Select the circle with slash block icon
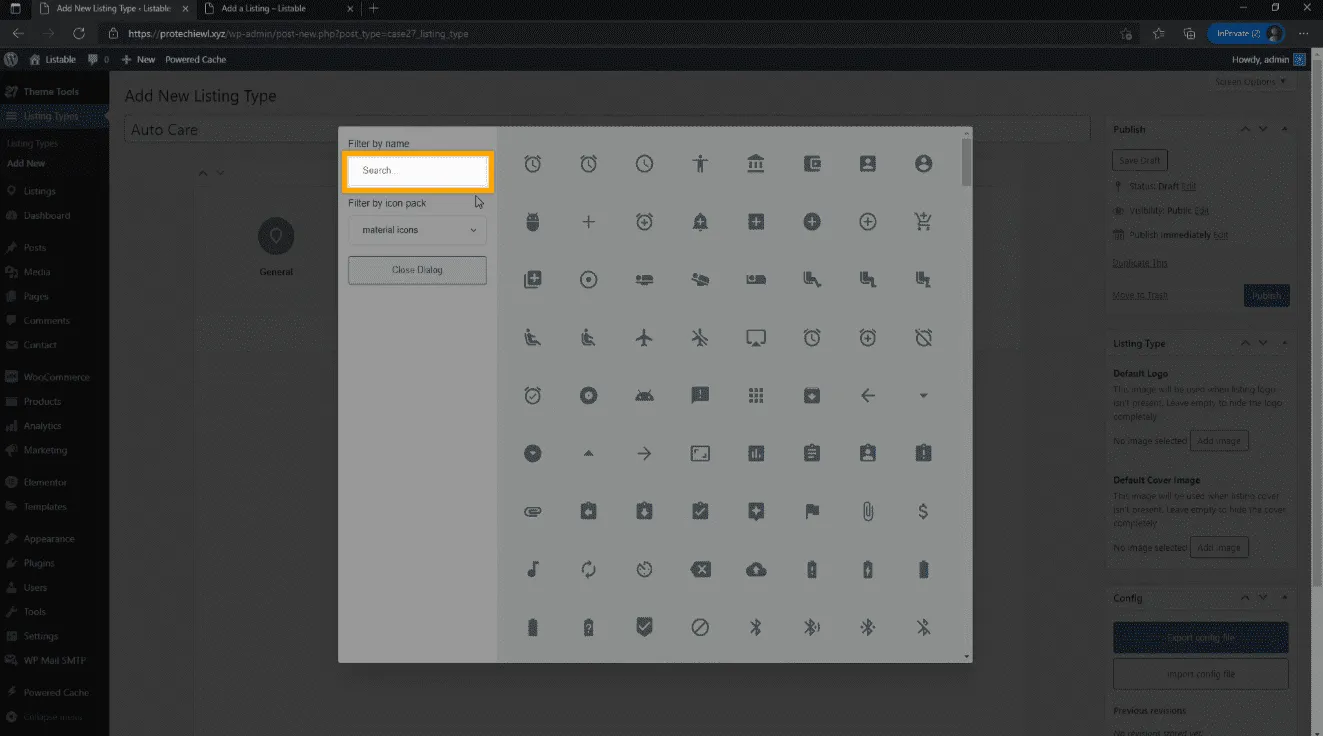Image resolution: width=1323 pixels, height=736 pixels. pyautogui.click(x=700, y=628)
